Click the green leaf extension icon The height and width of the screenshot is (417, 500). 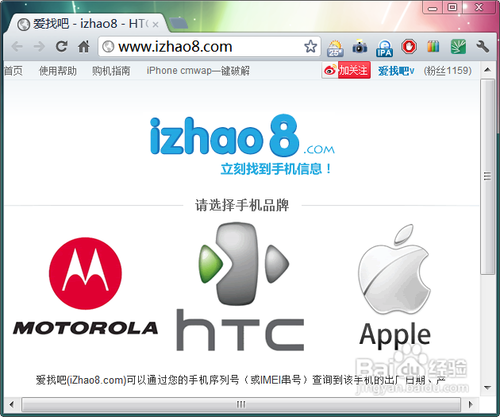(x=458, y=47)
